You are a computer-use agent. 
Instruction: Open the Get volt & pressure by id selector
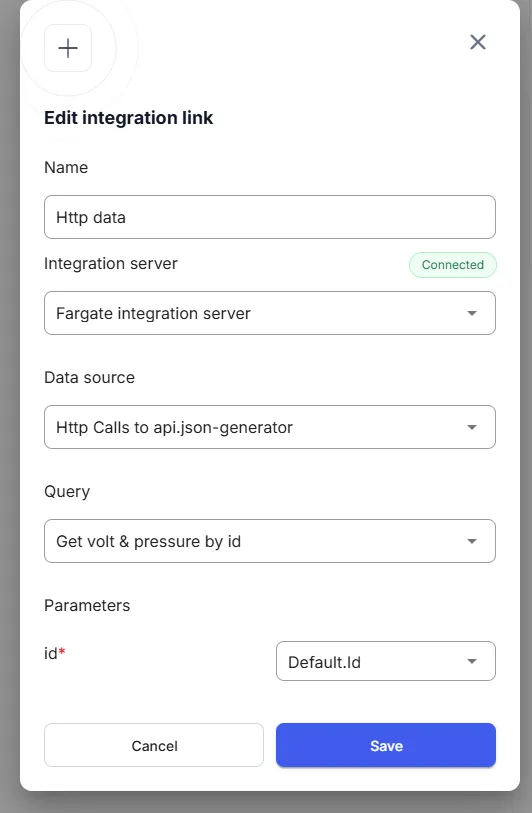click(x=270, y=541)
